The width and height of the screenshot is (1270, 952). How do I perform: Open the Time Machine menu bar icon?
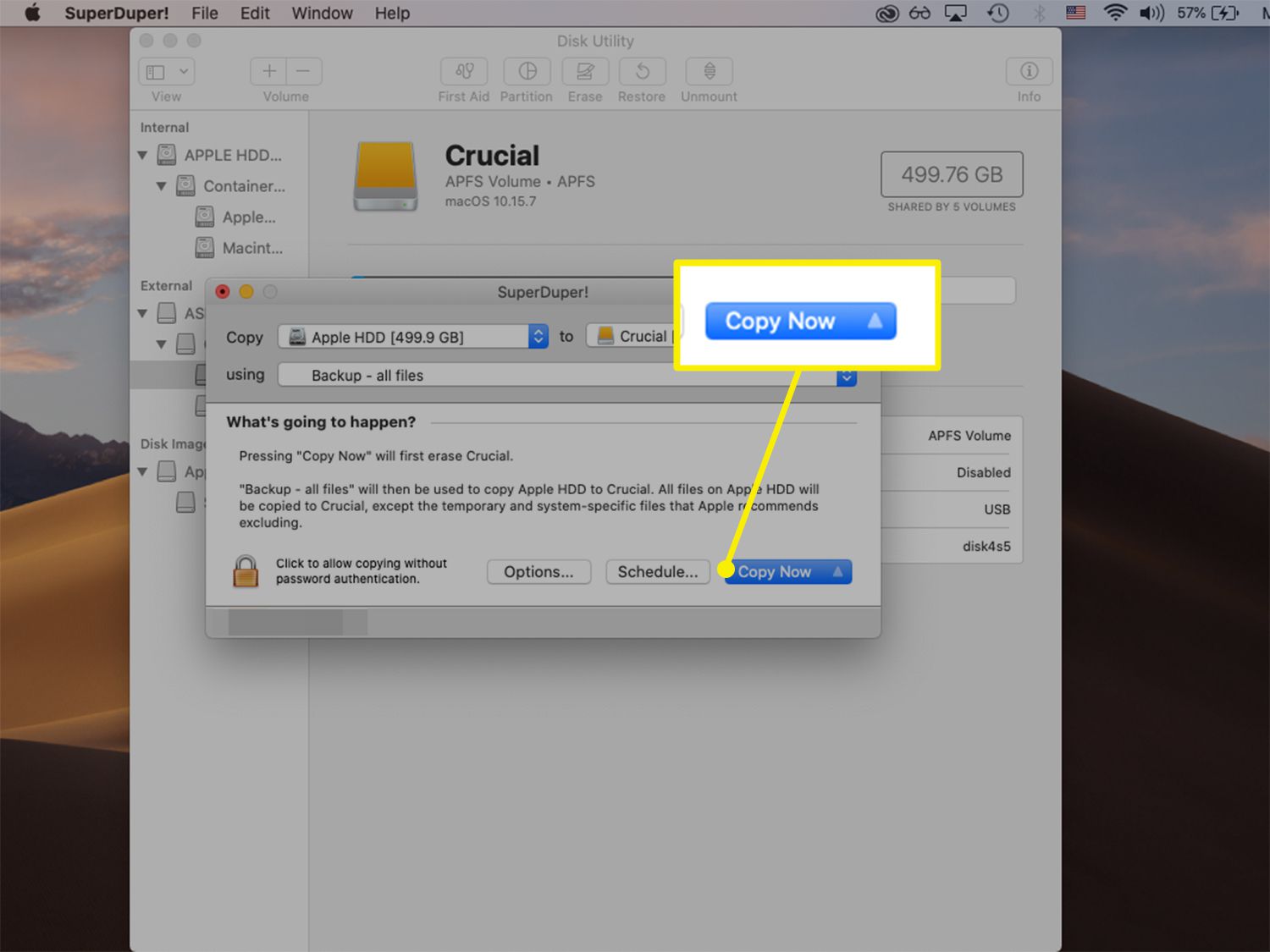coord(999,13)
